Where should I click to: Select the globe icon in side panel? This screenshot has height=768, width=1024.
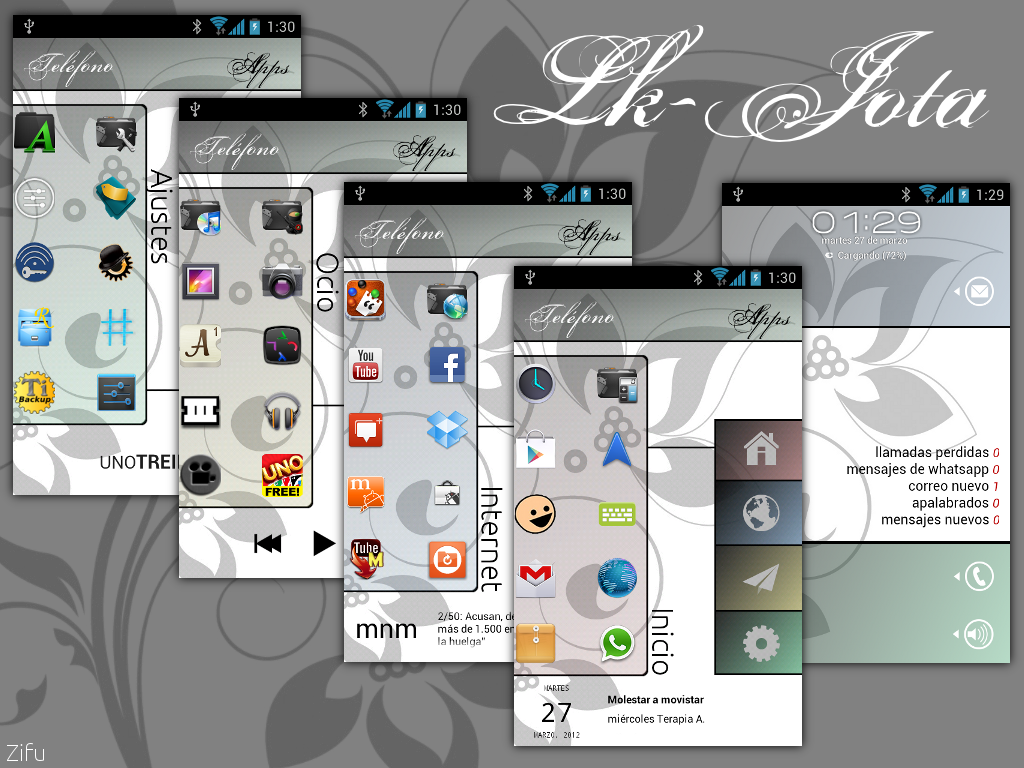(x=760, y=513)
